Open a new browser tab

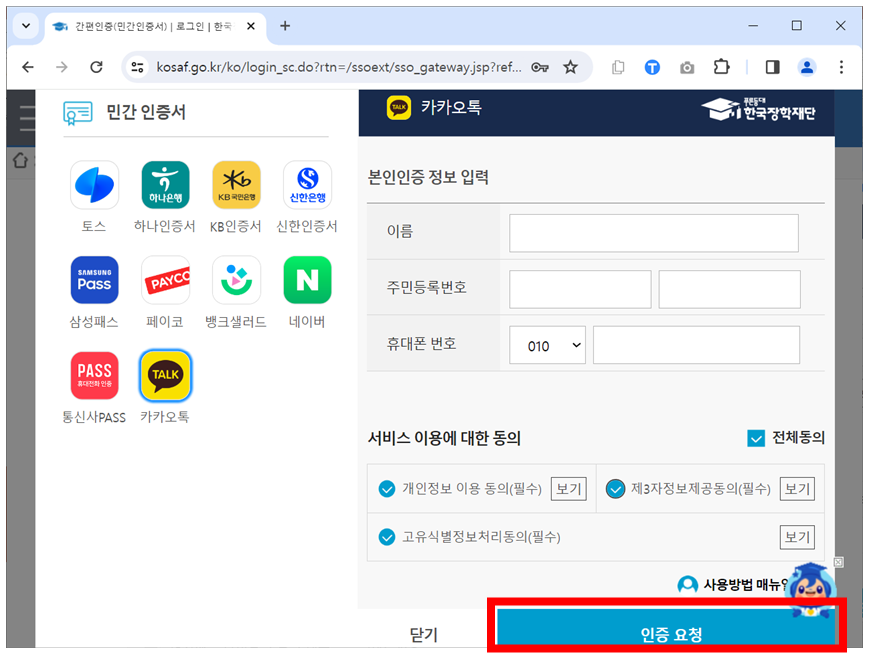pyautogui.click(x=285, y=25)
